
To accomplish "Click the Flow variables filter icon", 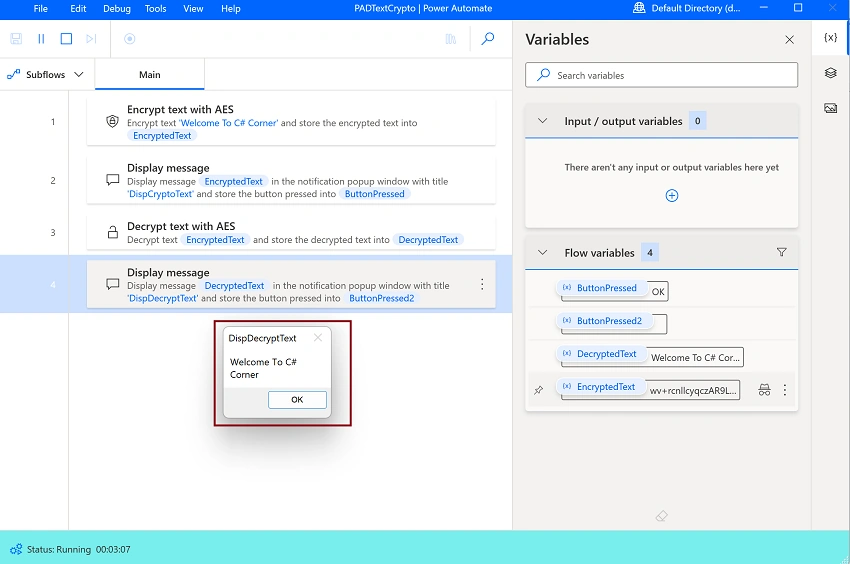I will click(781, 252).
